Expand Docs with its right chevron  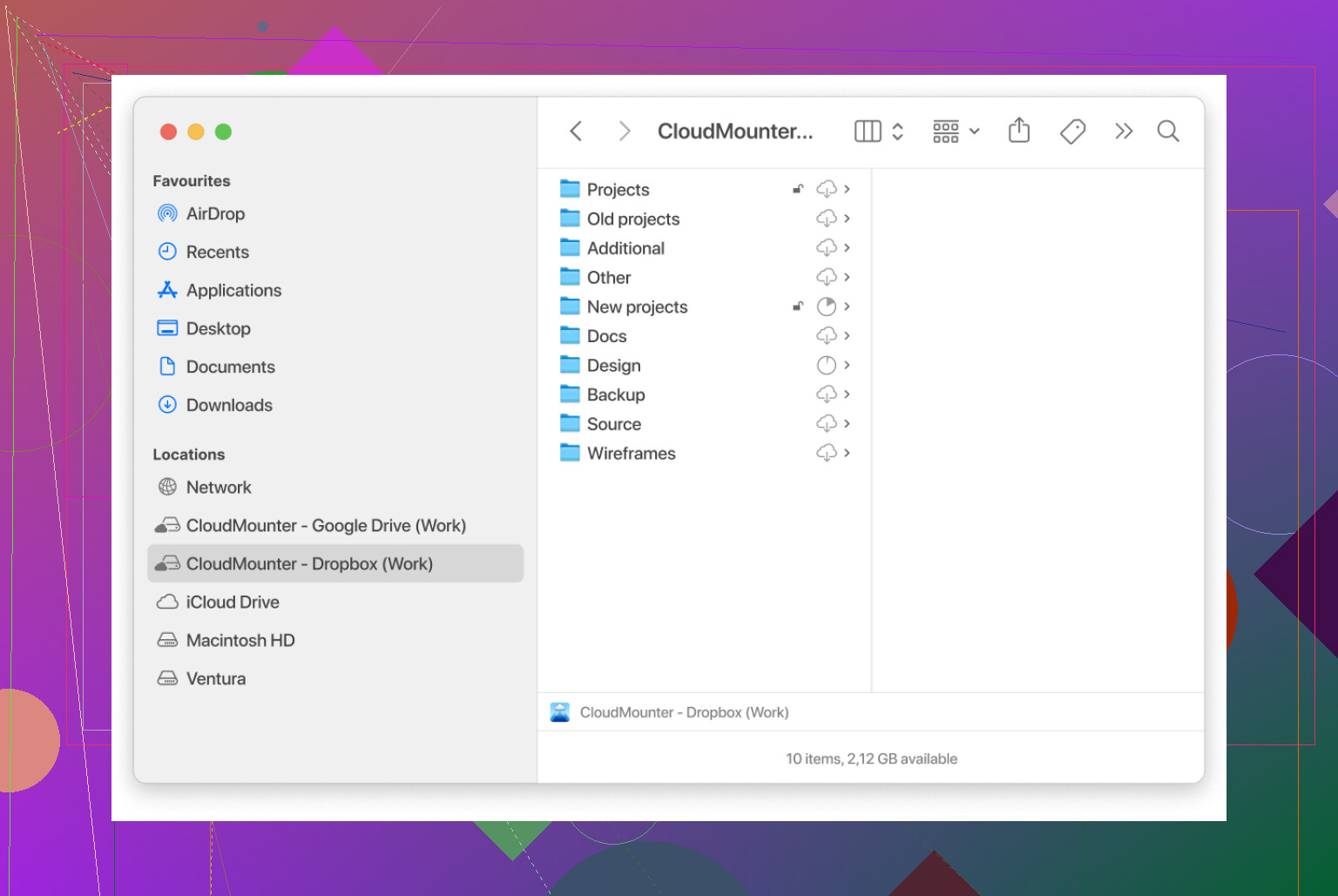tap(847, 336)
